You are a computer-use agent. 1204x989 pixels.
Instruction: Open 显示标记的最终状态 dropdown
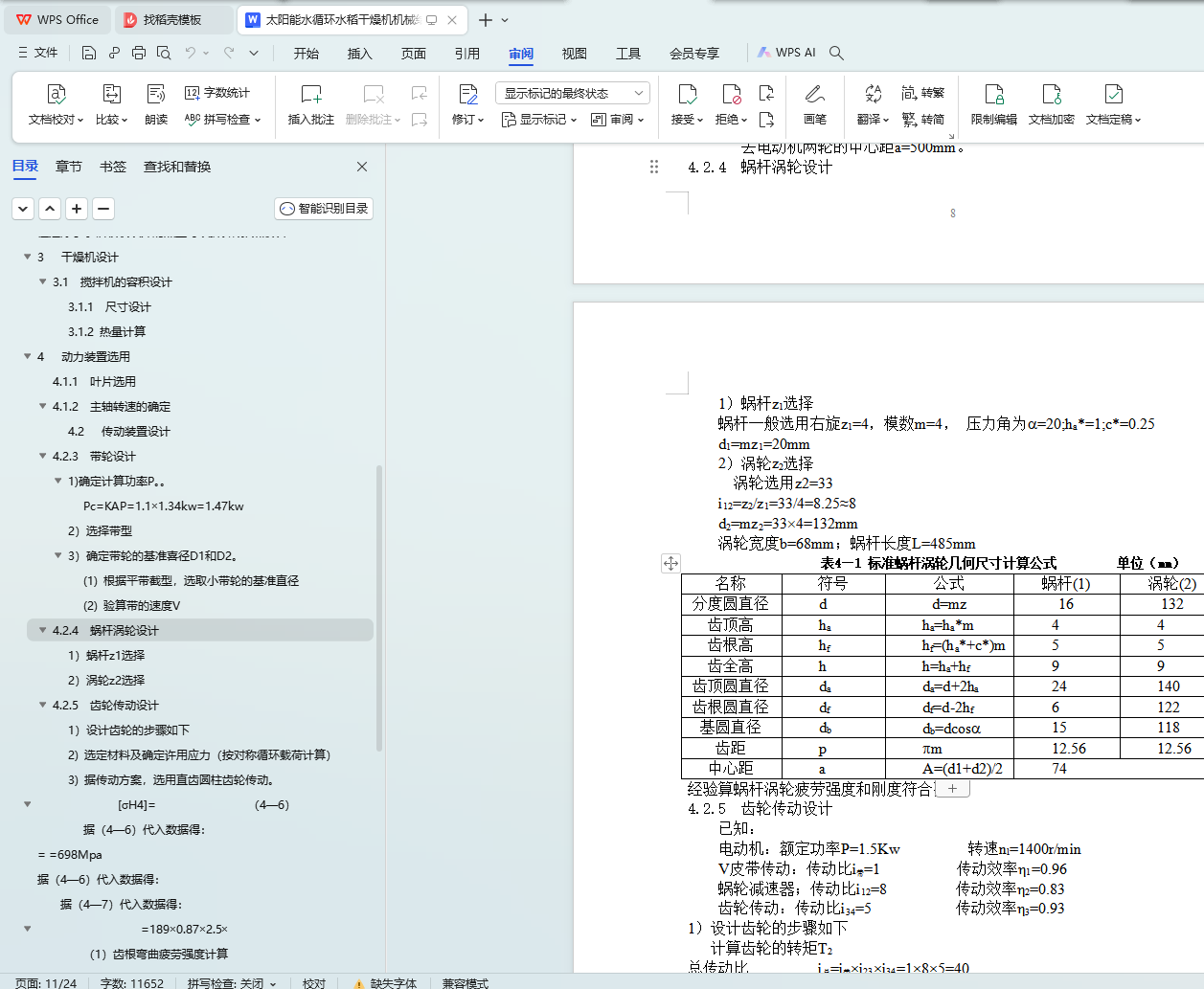pyautogui.click(x=573, y=93)
